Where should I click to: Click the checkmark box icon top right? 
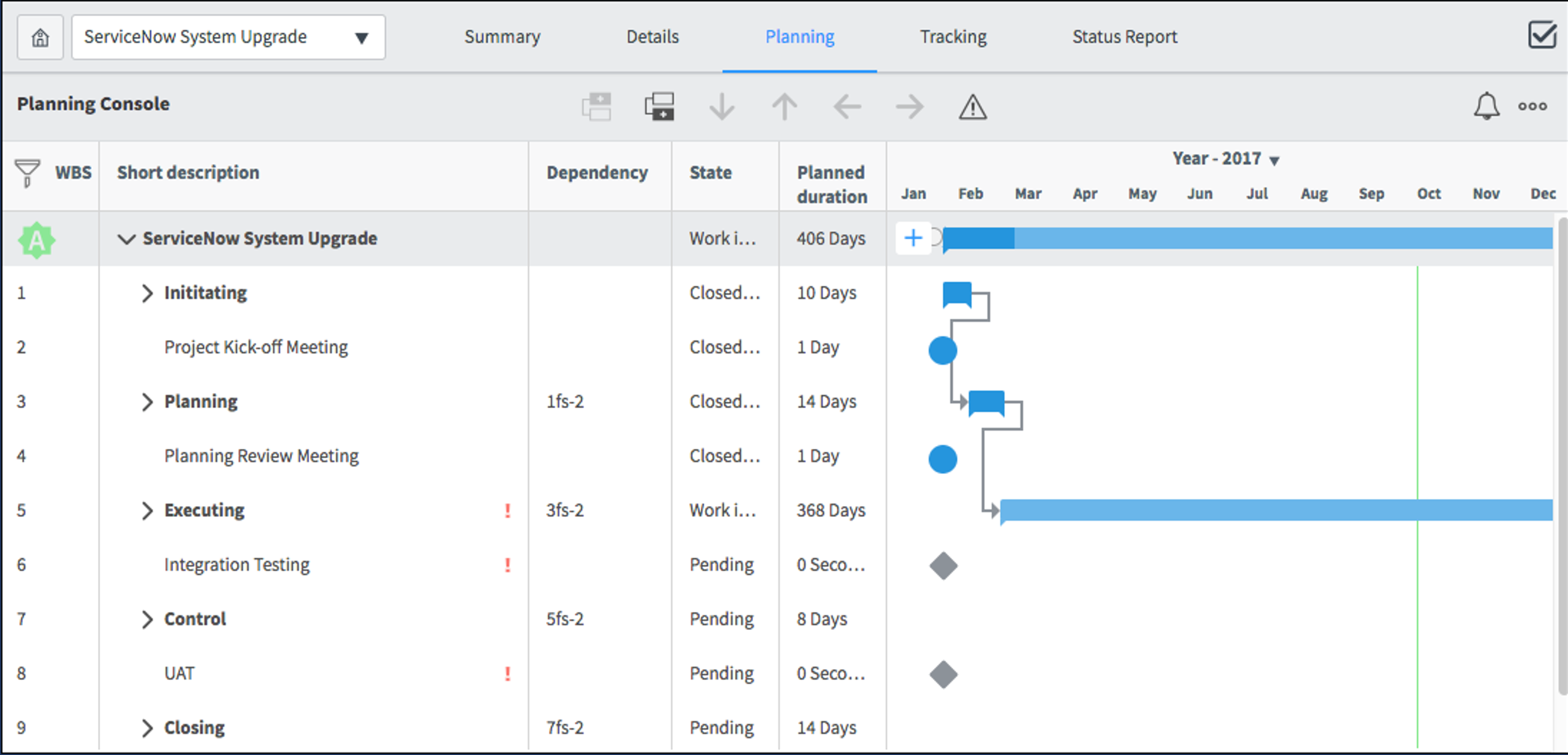coord(1543,35)
